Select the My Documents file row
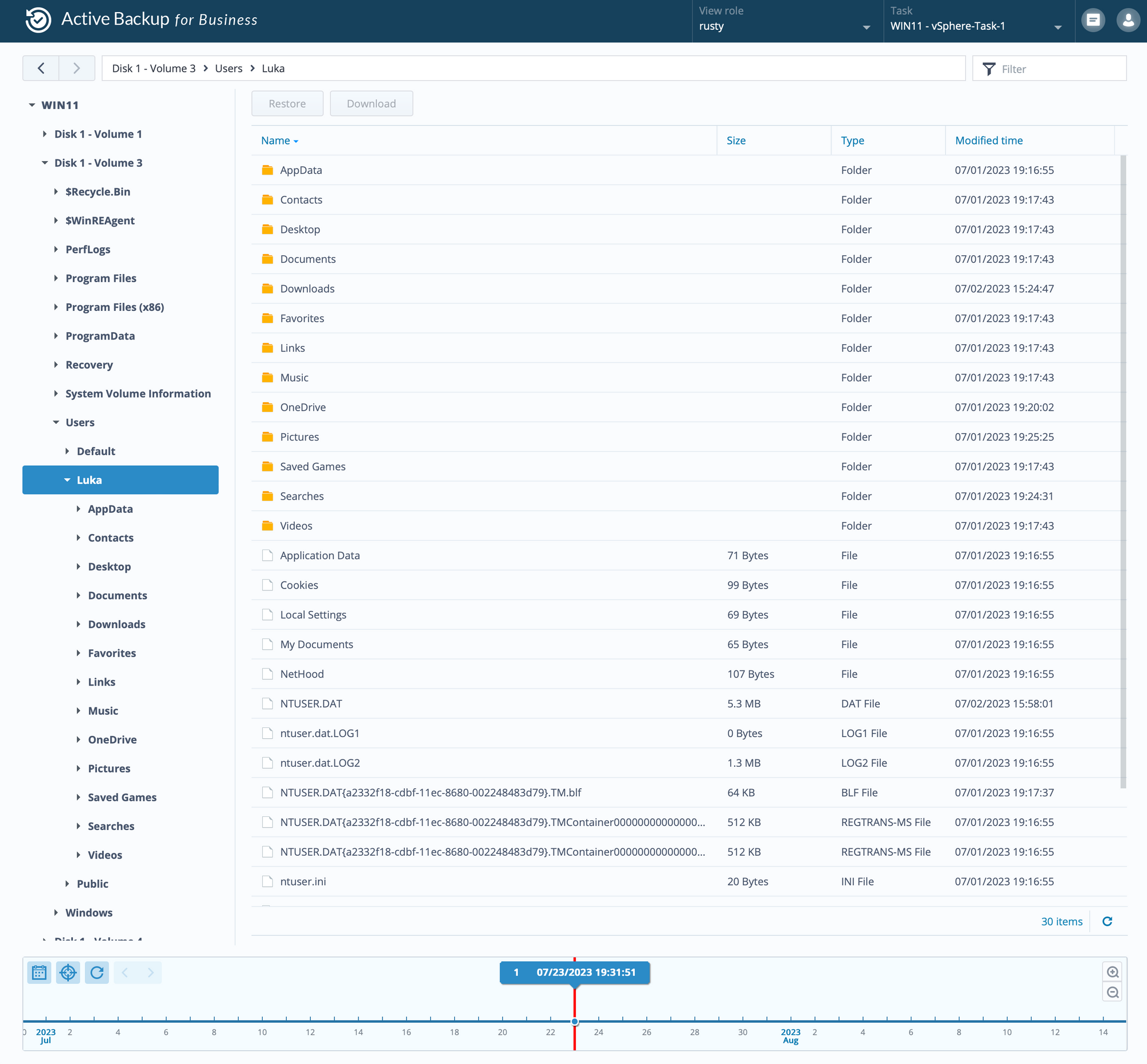 pos(686,644)
